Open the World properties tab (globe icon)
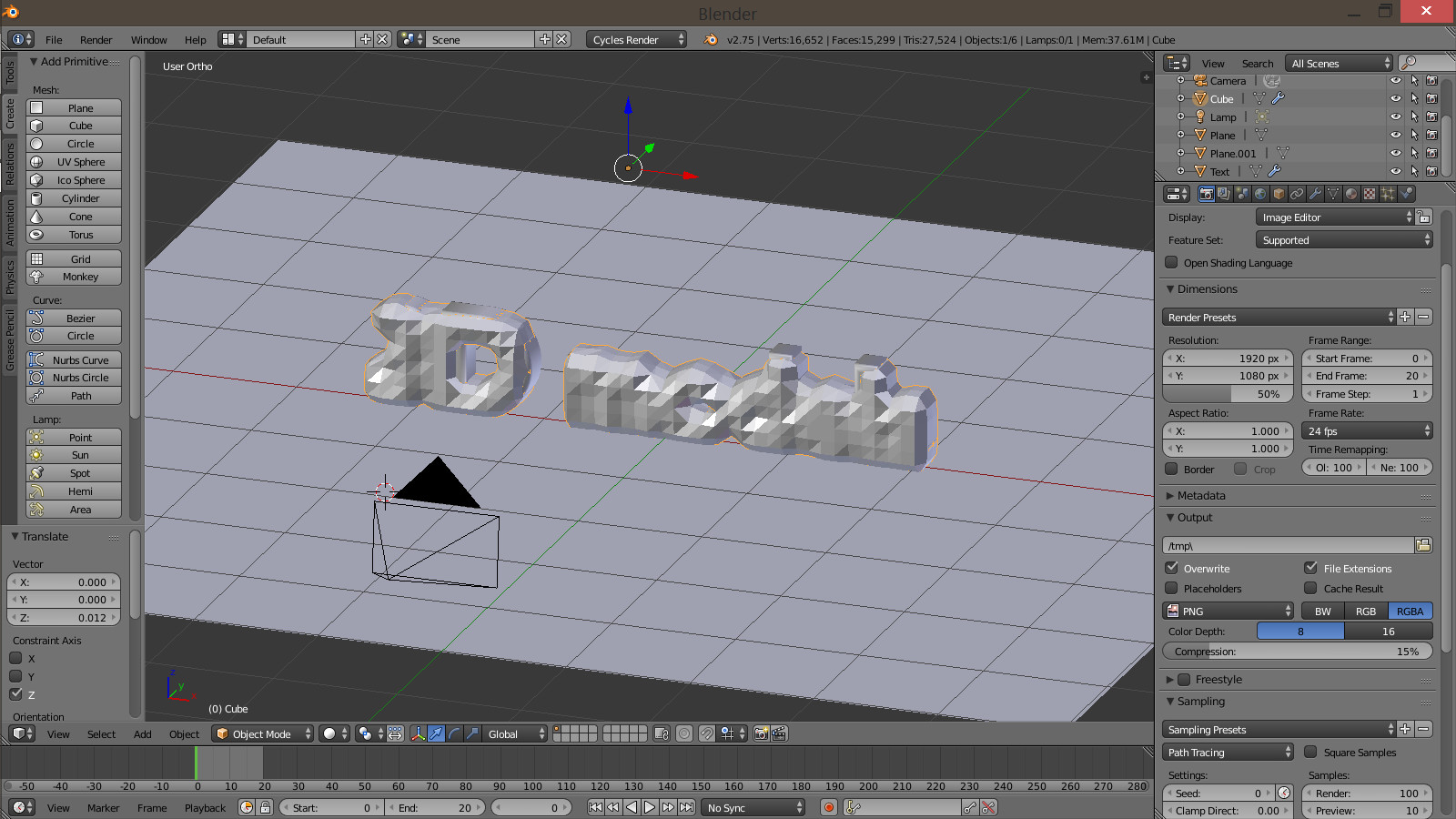The image size is (1456, 819). [x=1260, y=194]
